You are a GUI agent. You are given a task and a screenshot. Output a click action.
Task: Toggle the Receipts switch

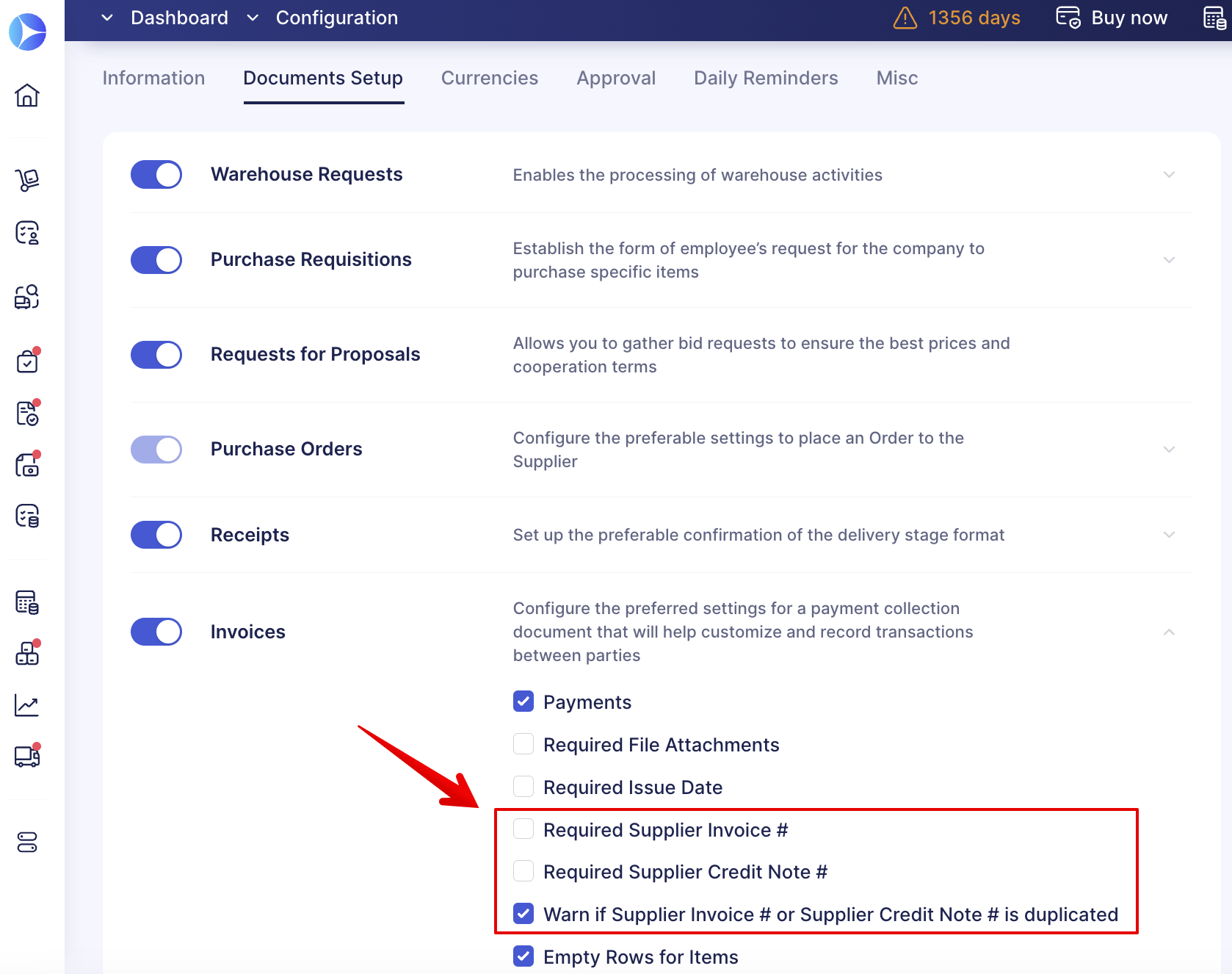pos(156,535)
